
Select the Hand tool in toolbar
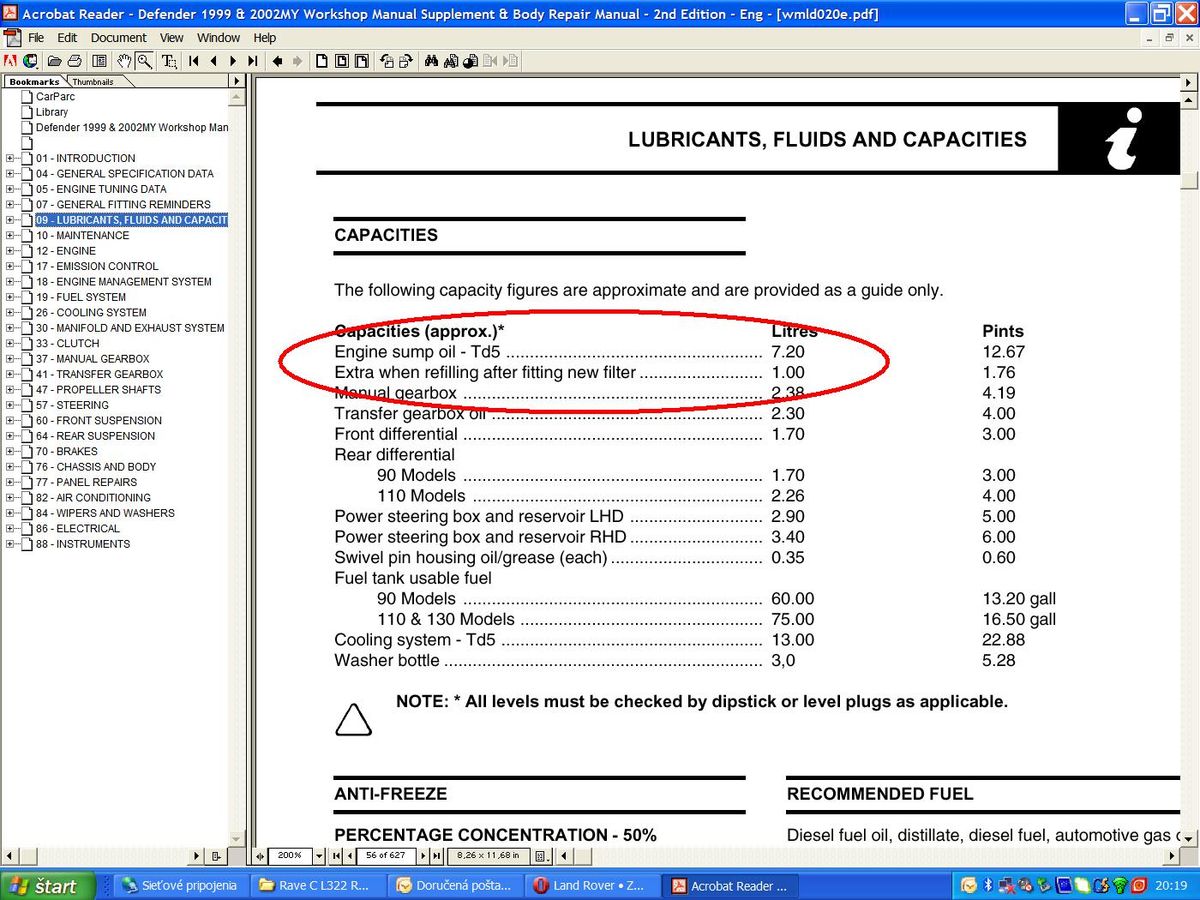(x=125, y=61)
